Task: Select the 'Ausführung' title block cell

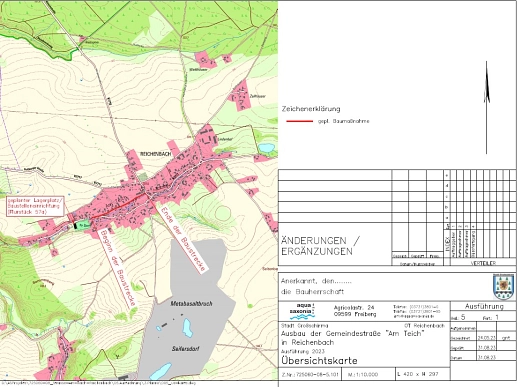Action: click(484, 306)
